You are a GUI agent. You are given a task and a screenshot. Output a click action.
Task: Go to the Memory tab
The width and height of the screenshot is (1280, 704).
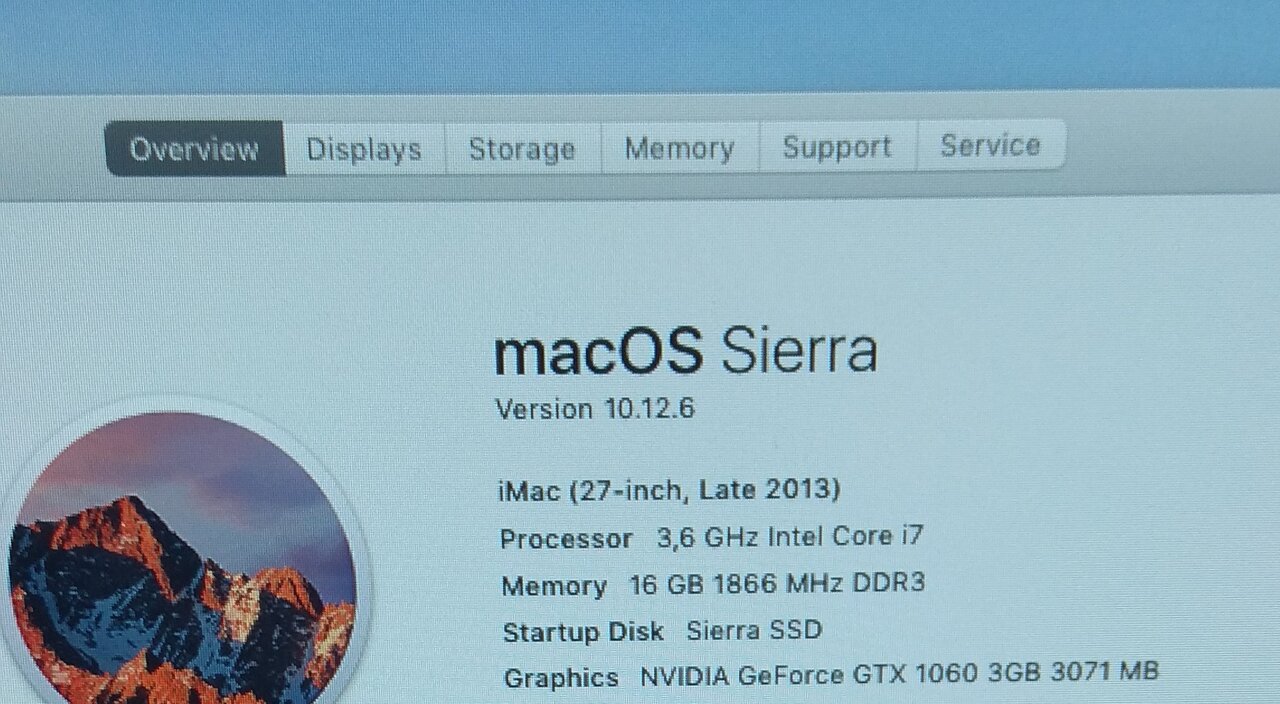coord(680,148)
